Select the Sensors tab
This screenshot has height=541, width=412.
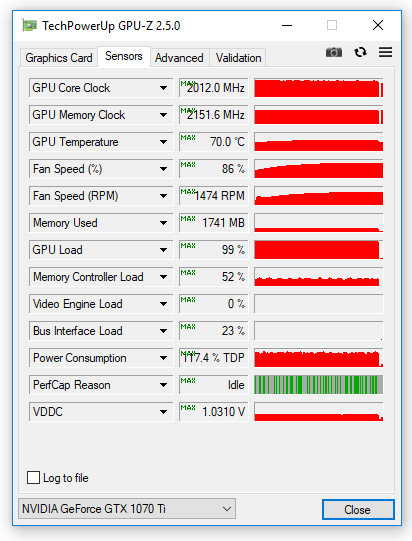tap(124, 56)
